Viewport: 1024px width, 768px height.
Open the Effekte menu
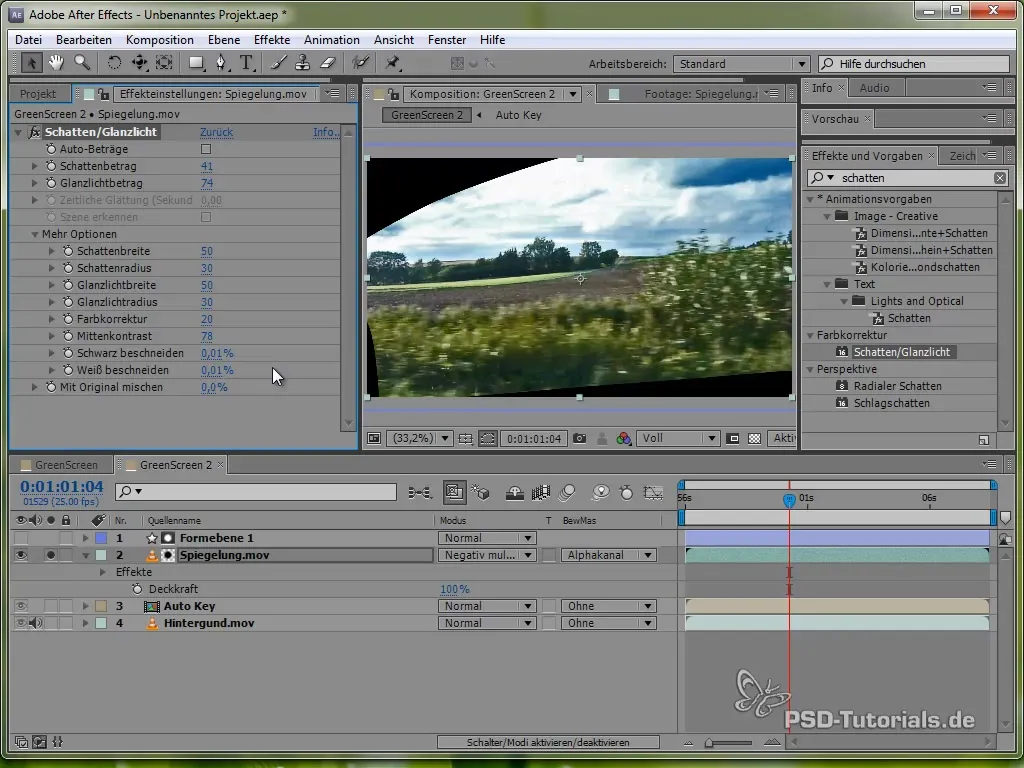tap(272, 40)
